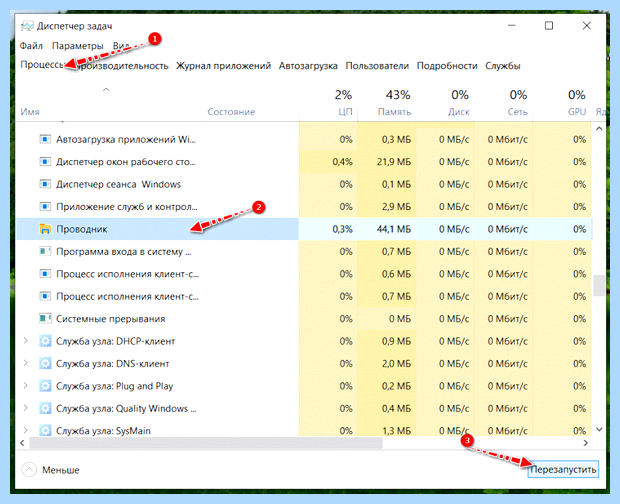The width and height of the screenshot is (620, 504).
Task: Expand Служба узла: SysMain group
Action: click(x=26, y=430)
